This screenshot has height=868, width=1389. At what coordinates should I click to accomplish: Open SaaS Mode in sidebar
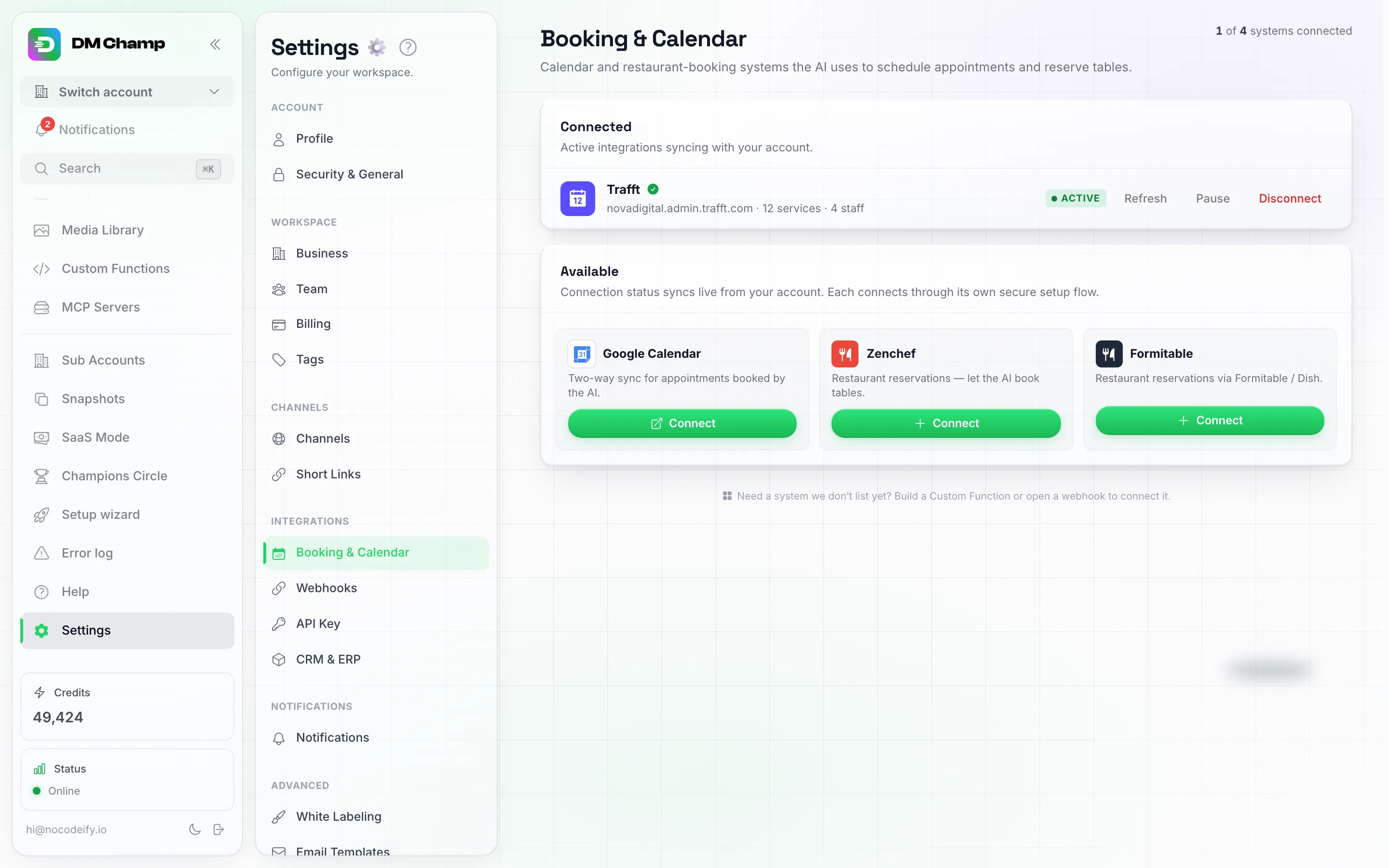[x=127, y=437]
